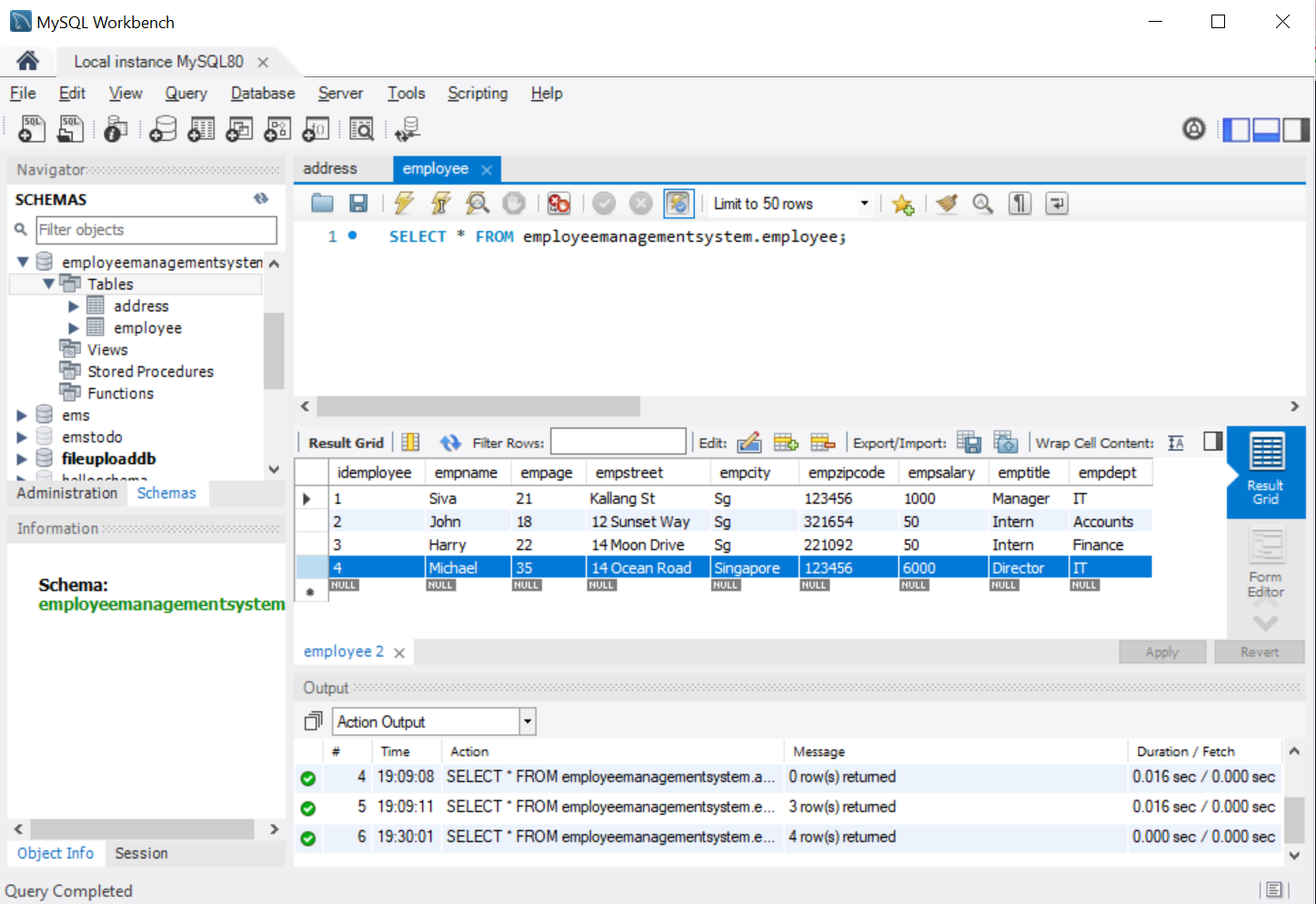The width and height of the screenshot is (1316, 904).
Task: Execute the SQL query with the lightning bolt
Action: pos(403,203)
